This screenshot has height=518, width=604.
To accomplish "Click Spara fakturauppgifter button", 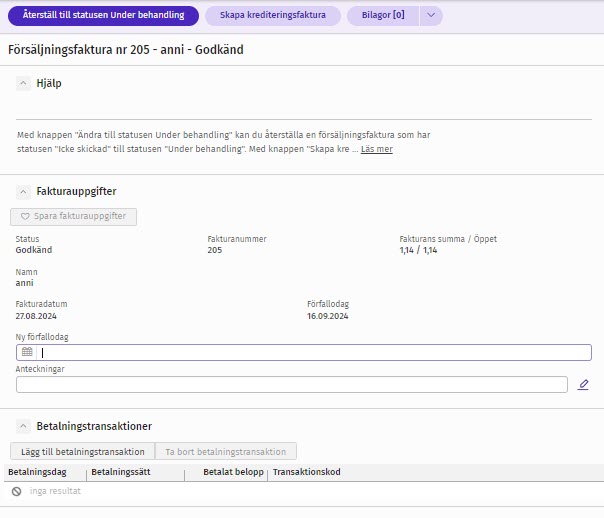I will tap(73, 216).
